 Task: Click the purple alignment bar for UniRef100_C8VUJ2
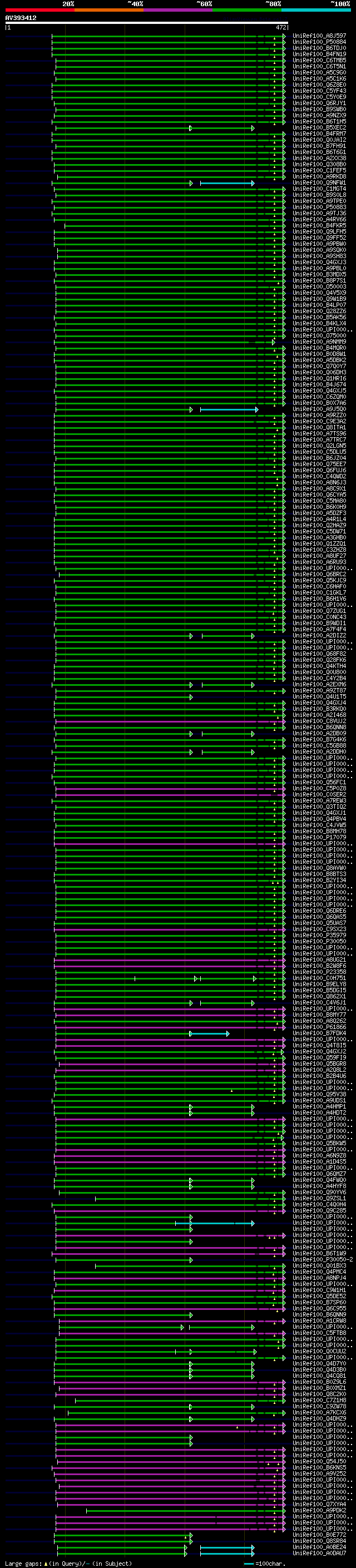[x=169, y=721]
